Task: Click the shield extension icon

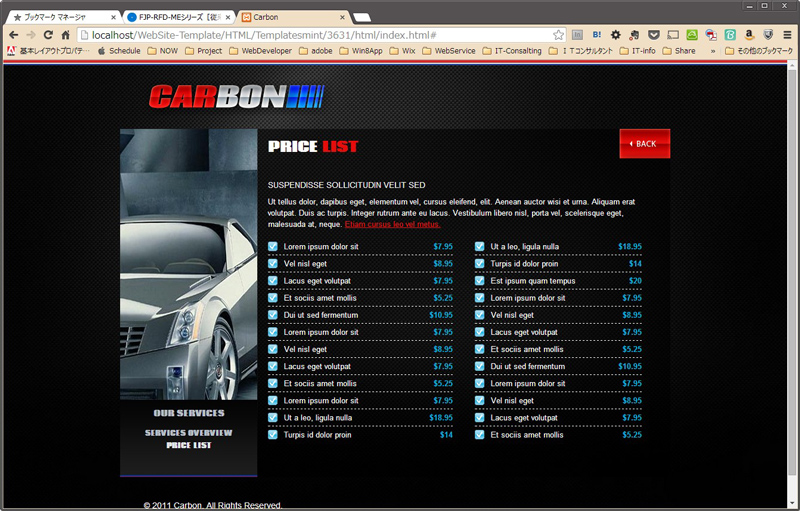Action: pyautogui.click(x=768, y=35)
